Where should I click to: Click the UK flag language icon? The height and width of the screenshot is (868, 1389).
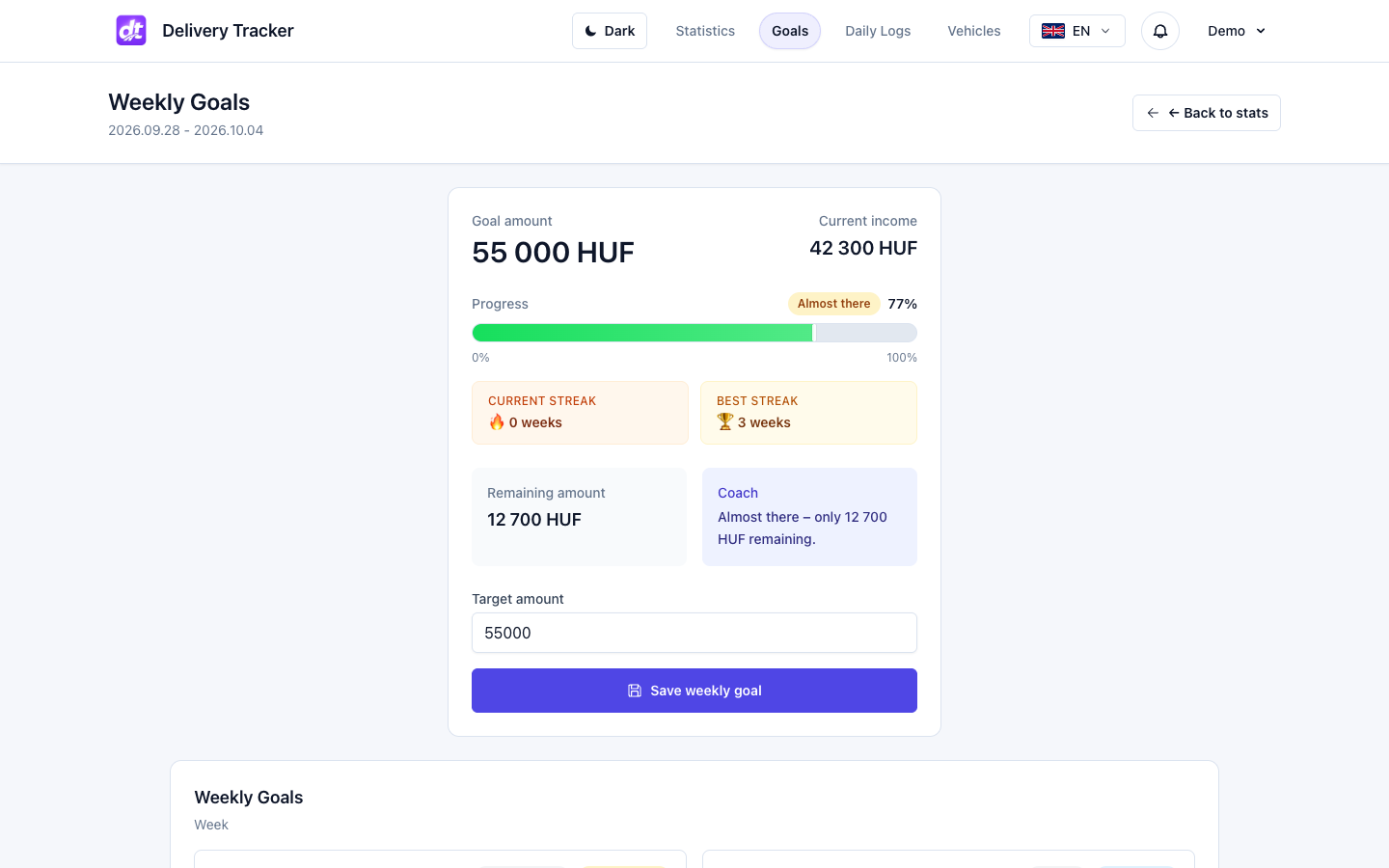(x=1053, y=31)
